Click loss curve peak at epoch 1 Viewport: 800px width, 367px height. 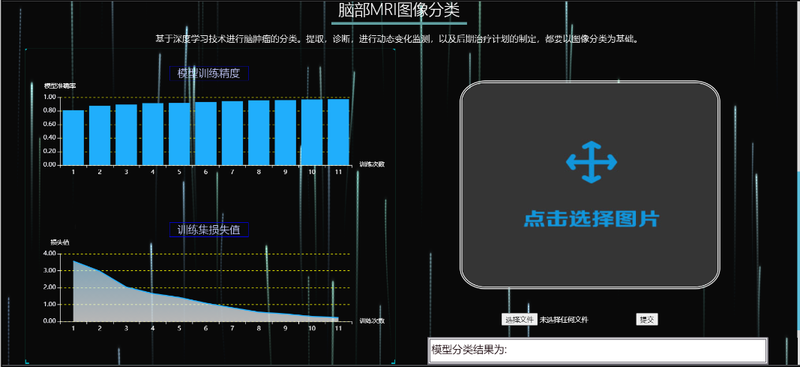click(73, 261)
